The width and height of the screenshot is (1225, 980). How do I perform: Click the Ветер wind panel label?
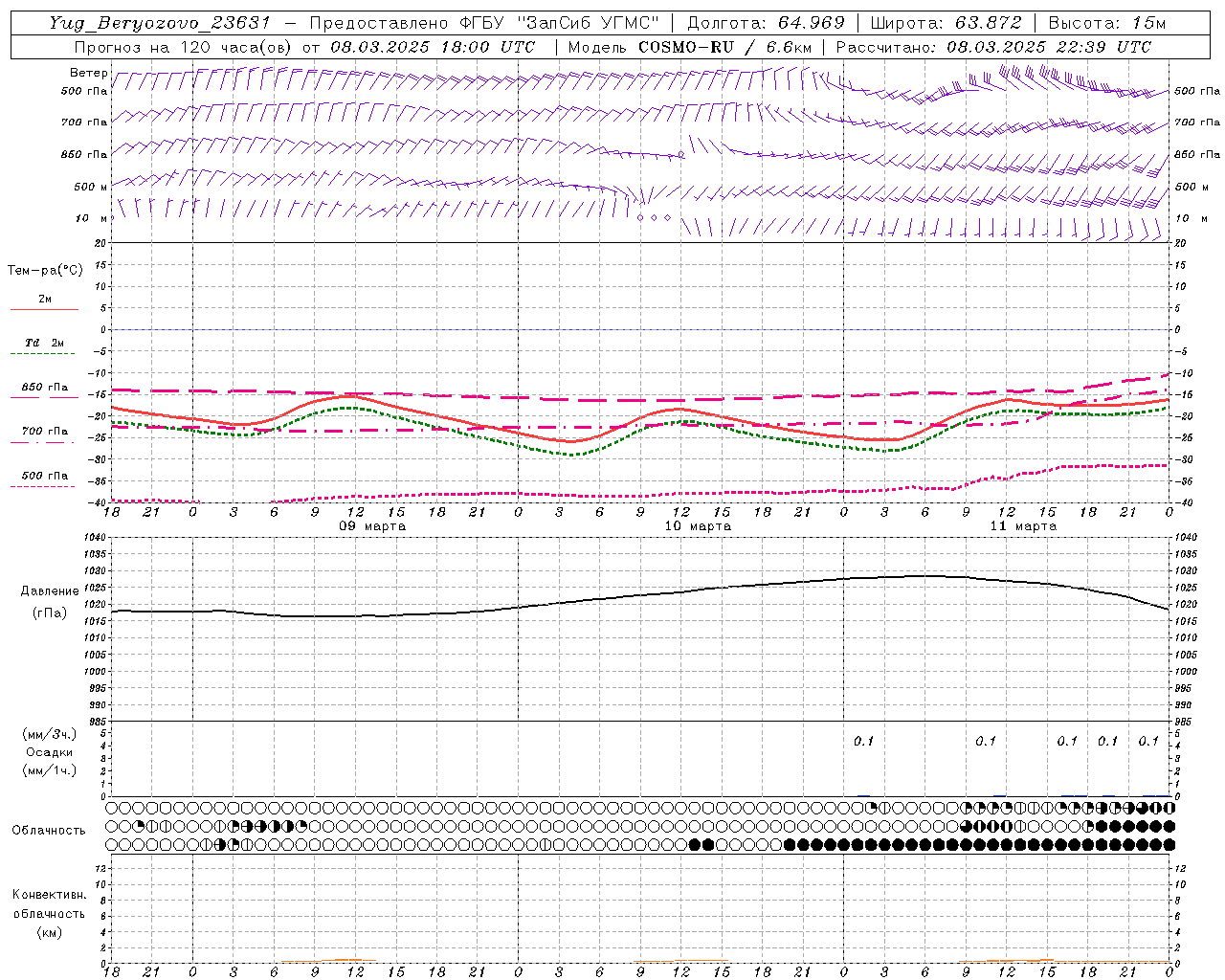pos(89,73)
